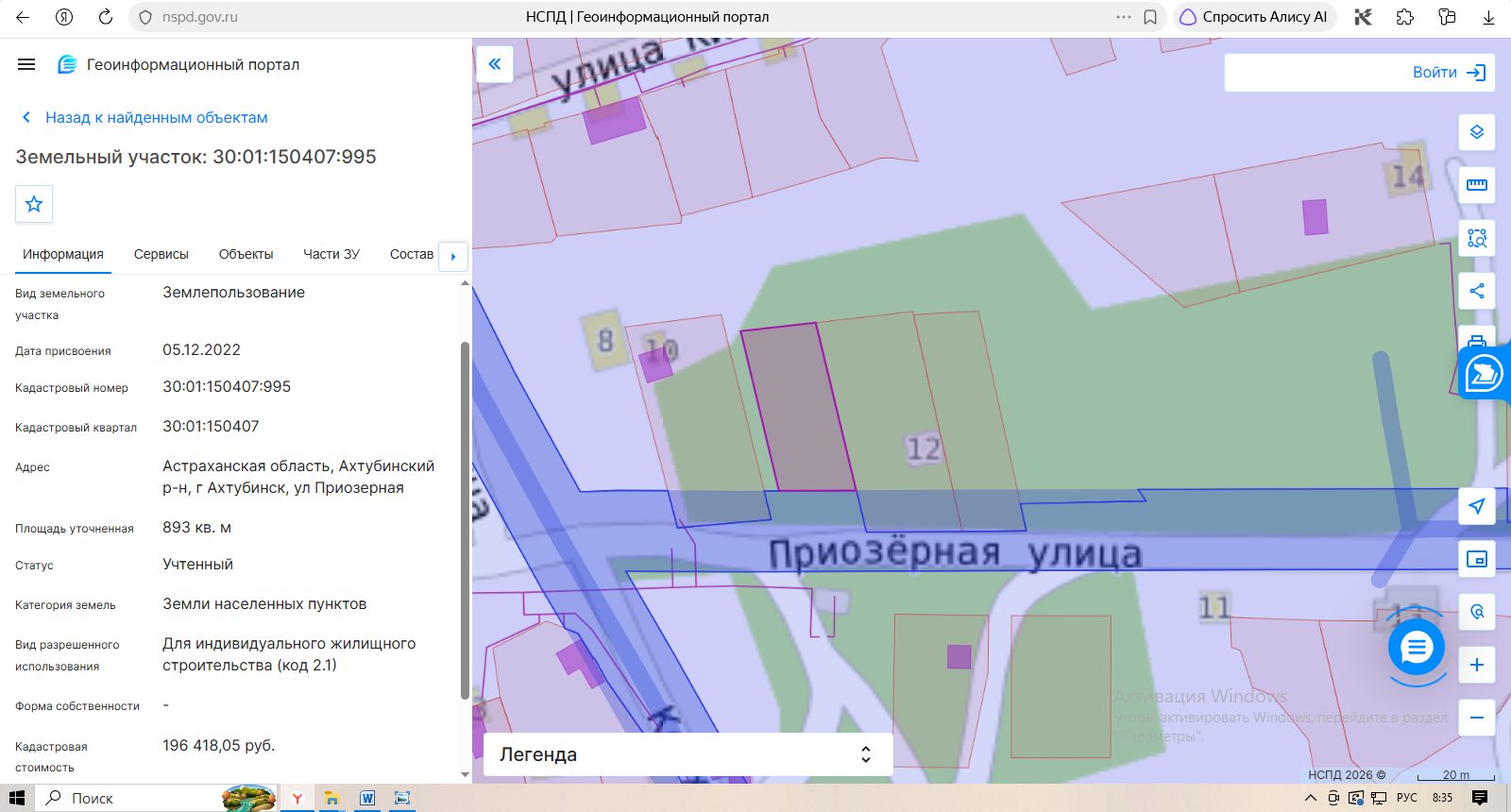1511x812 pixels.
Task: Open the browser extensions puzzle icon
Action: tap(1405, 17)
